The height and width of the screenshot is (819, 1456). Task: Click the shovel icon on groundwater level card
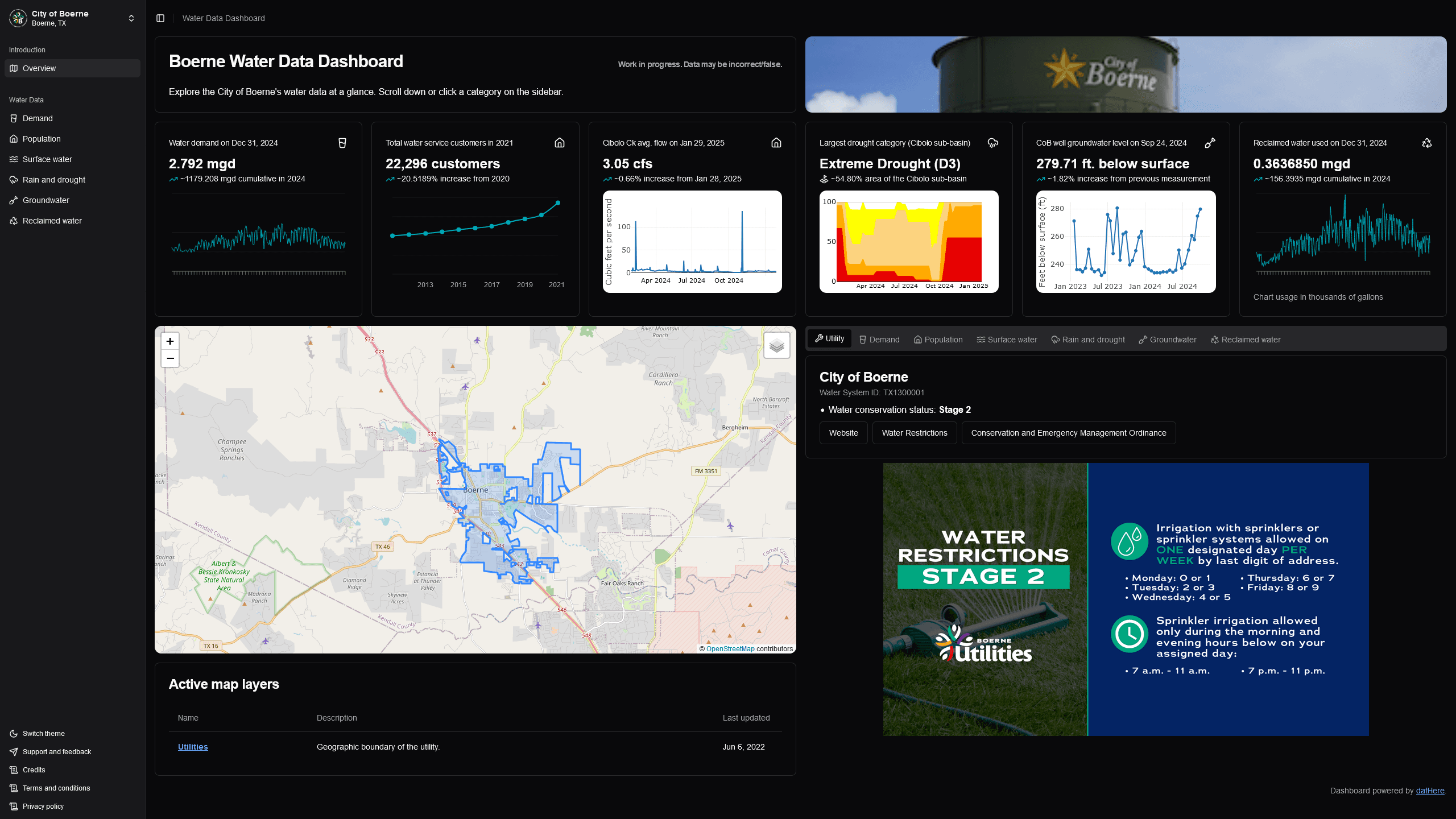pyautogui.click(x=1210, y=143)
